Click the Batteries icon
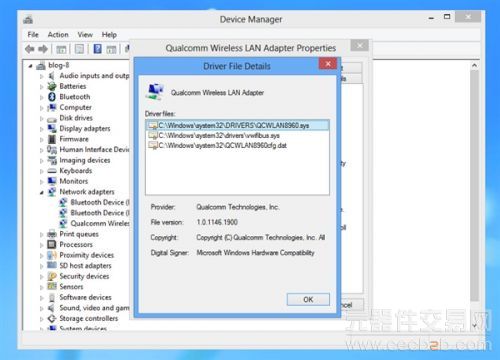The height and width of the screenshot is (360, 500). click(x=52, y=86)
